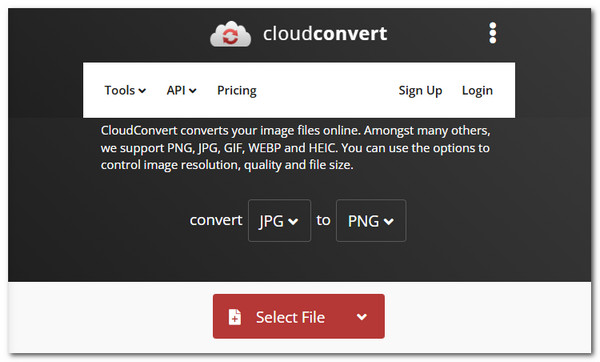Expand the Select File source options arrow
This screenshot has height=362, width=600.
362,317
